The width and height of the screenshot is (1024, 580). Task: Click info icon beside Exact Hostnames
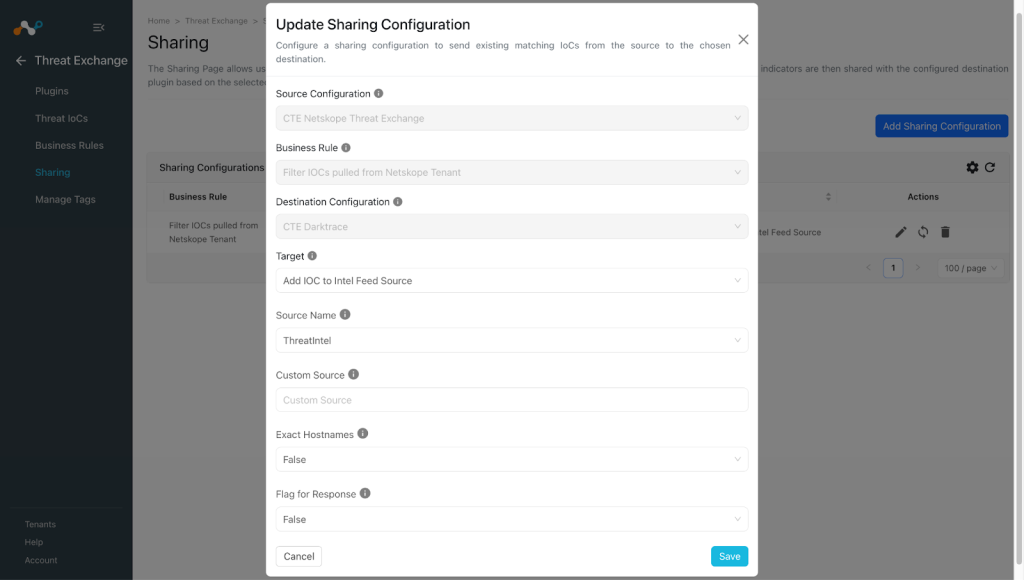[x=362, y=434]
